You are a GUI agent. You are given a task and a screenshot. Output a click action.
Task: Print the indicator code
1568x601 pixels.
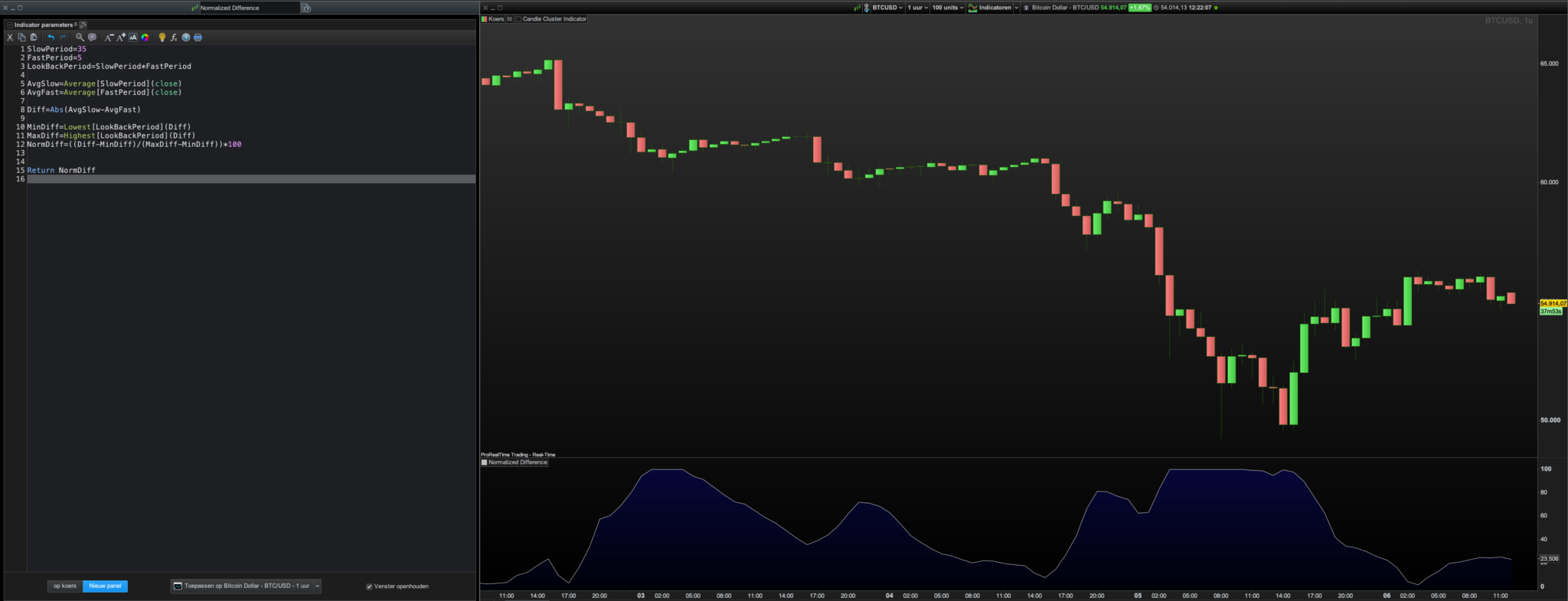pyautogui.click(x=198, y=37)
